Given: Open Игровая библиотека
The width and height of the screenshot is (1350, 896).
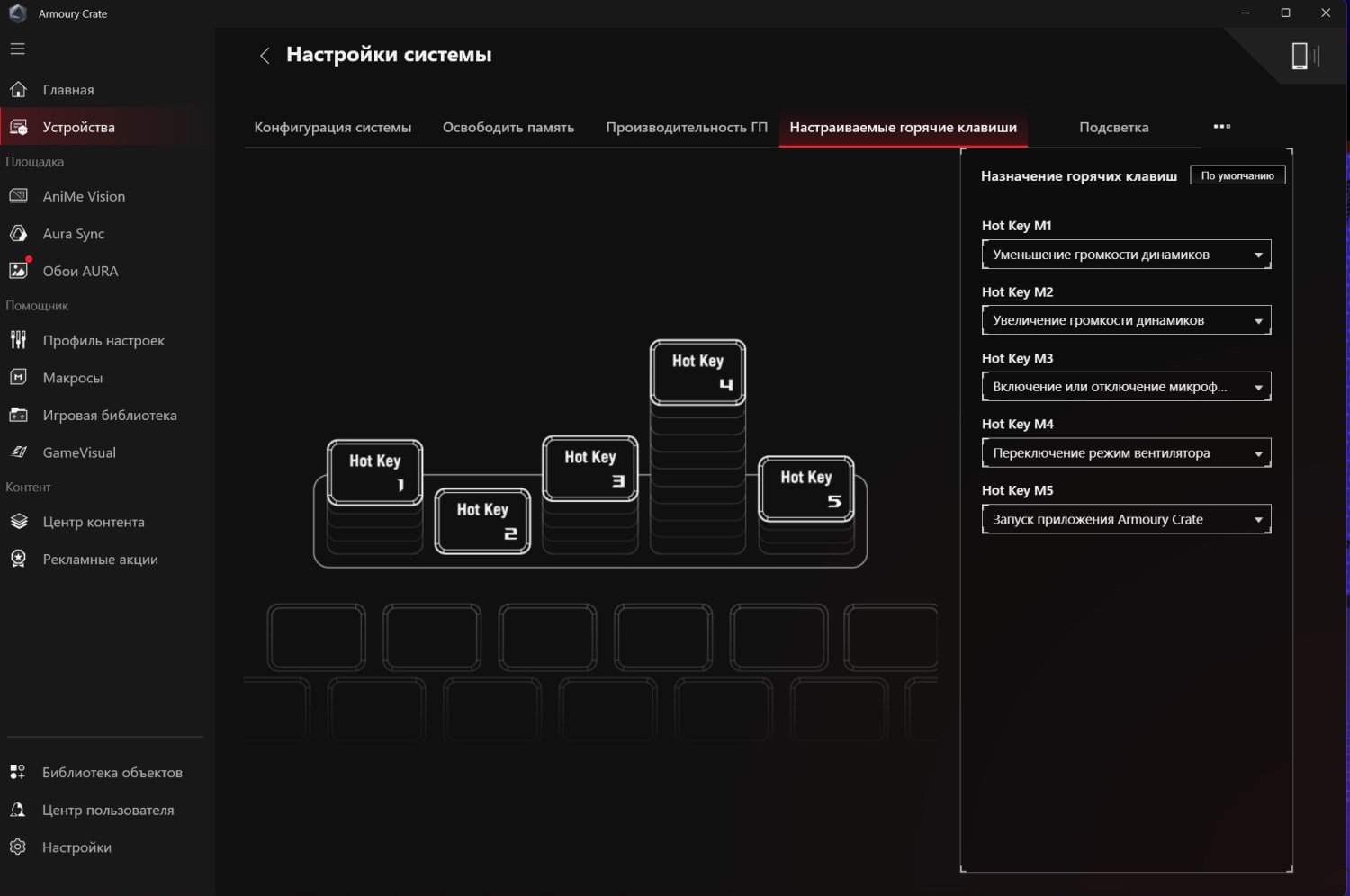Looking at the screenshot, I should 108,415.
